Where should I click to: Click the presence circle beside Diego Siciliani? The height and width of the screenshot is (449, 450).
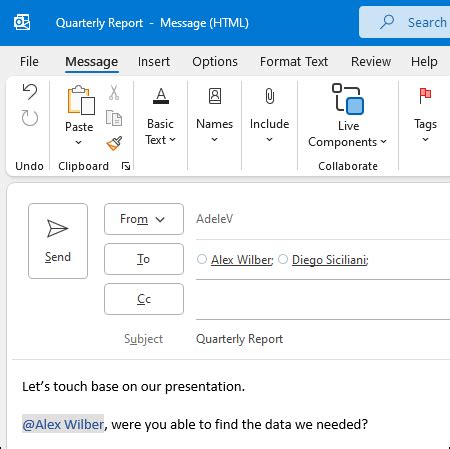(x=283, y=259)
